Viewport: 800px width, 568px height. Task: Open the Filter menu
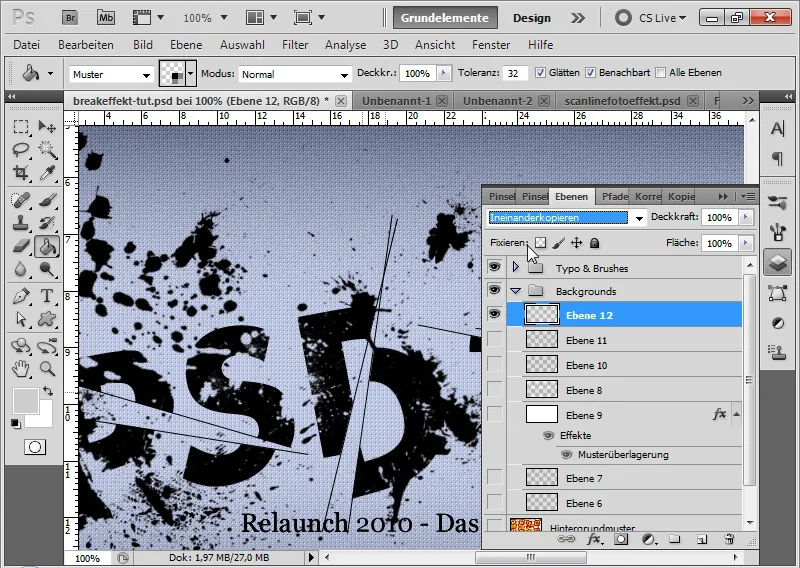(x=295, y=45)
